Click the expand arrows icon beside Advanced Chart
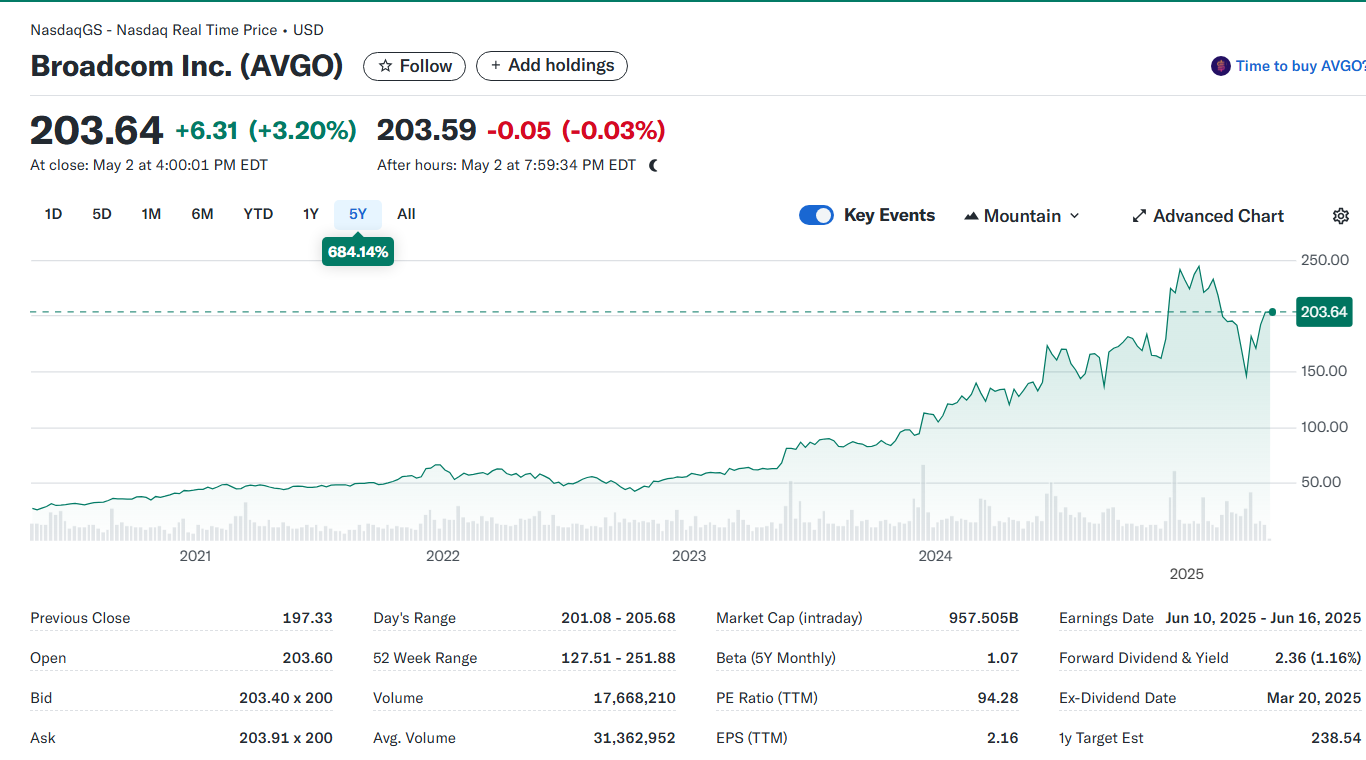 click(x=1139, y=216)
